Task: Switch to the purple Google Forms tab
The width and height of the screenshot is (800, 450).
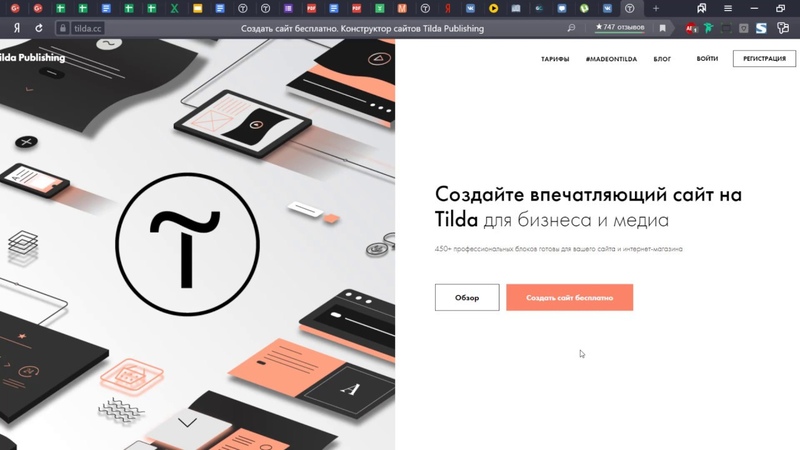Action: pyautogui.click(x=288, y=8)
